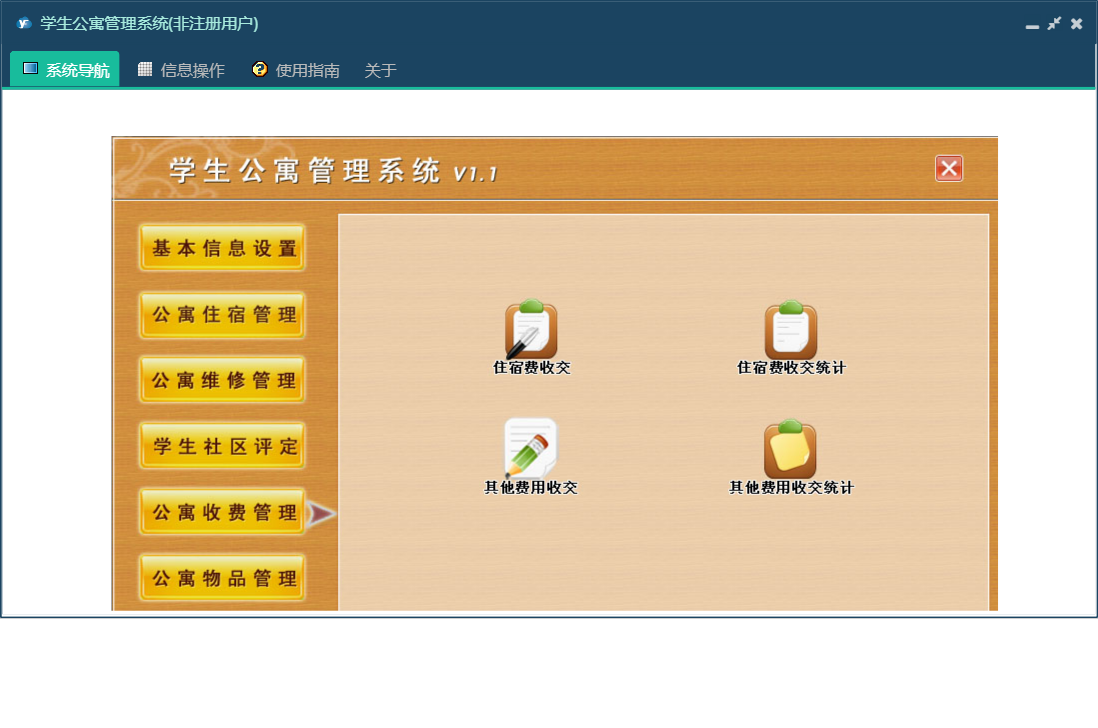Select 公寓收费管理 button
Screen dimensions: 1098x728
tap(223, 512)
